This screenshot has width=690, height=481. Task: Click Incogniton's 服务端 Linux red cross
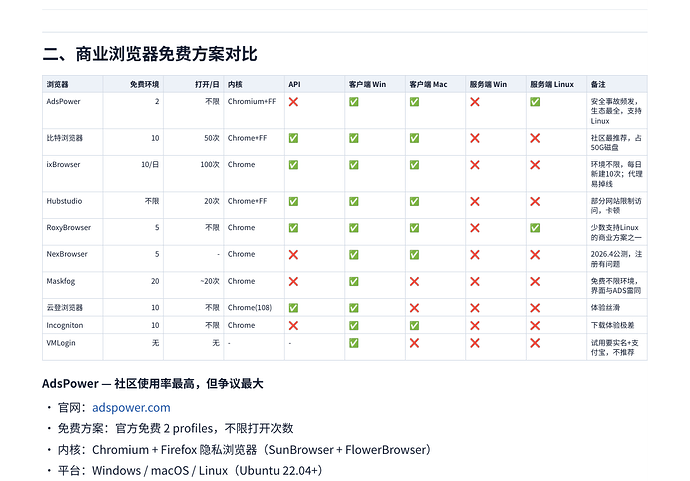point(535,325)
